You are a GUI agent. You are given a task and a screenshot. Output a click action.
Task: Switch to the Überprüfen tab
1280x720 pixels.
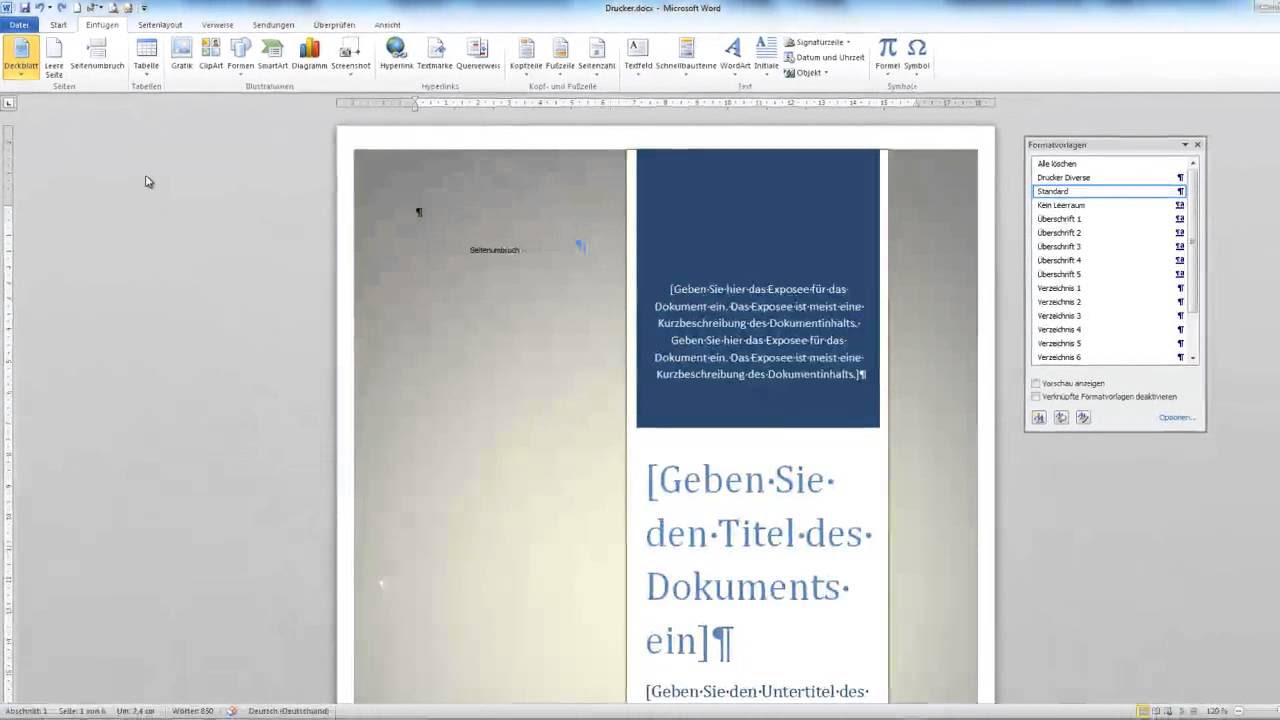334,25
